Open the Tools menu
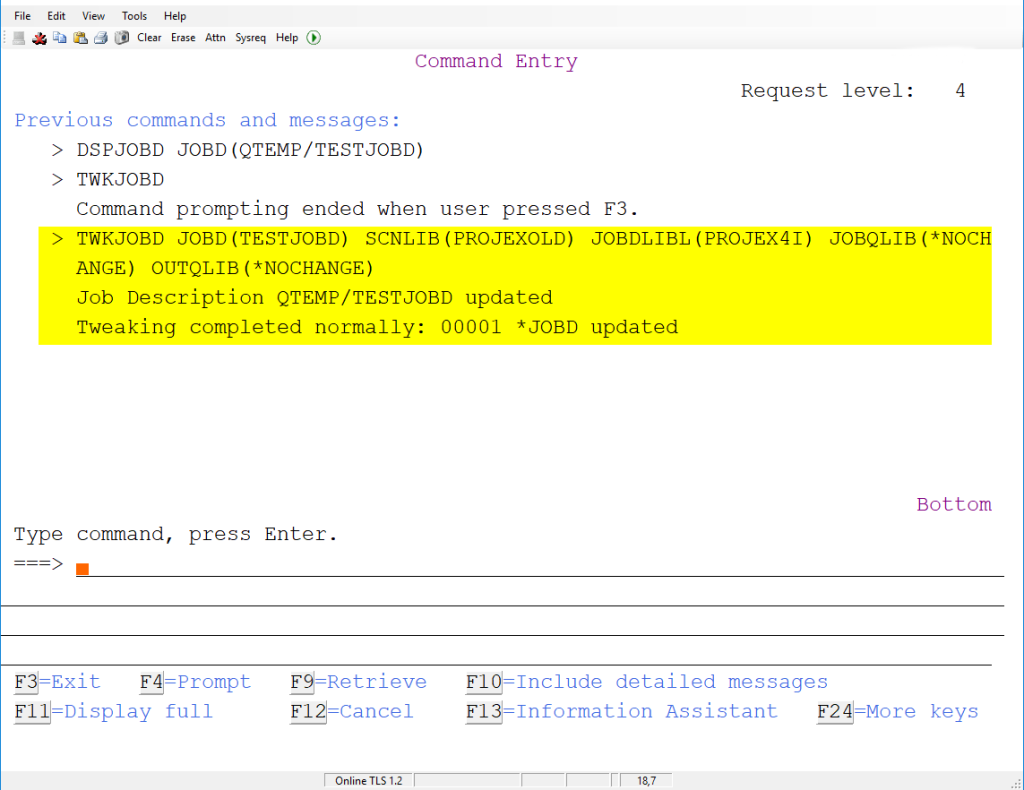This screenshot has width=1024, height=790. 135,16
